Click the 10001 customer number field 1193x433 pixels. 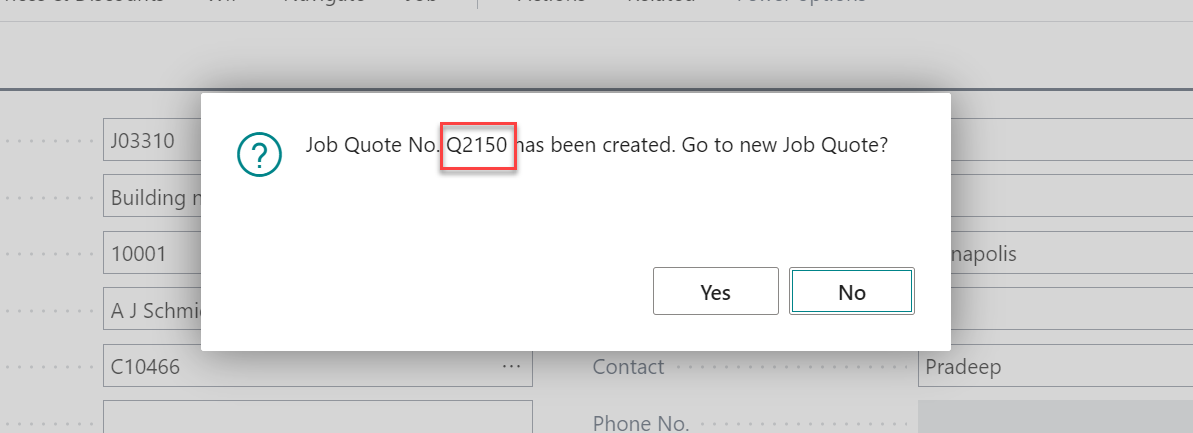[x=152, y=254]
